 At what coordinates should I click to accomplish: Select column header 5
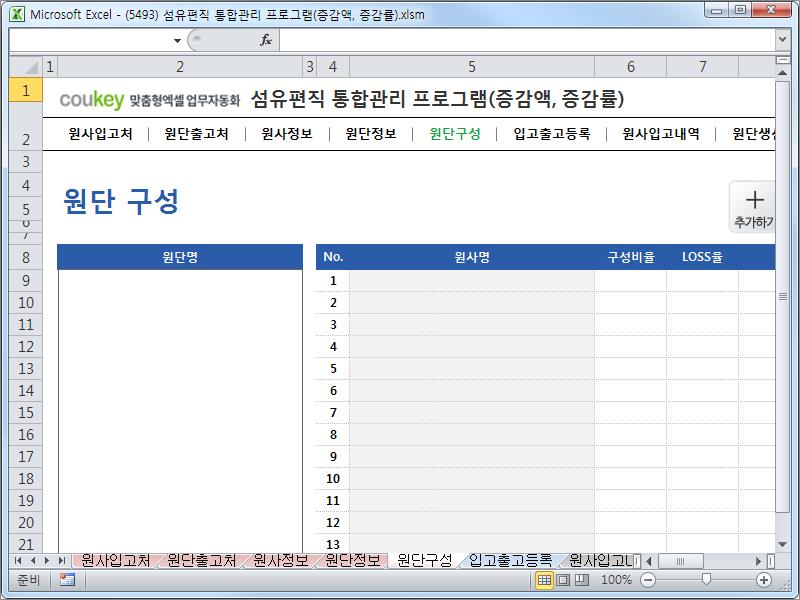click(472, 66)
